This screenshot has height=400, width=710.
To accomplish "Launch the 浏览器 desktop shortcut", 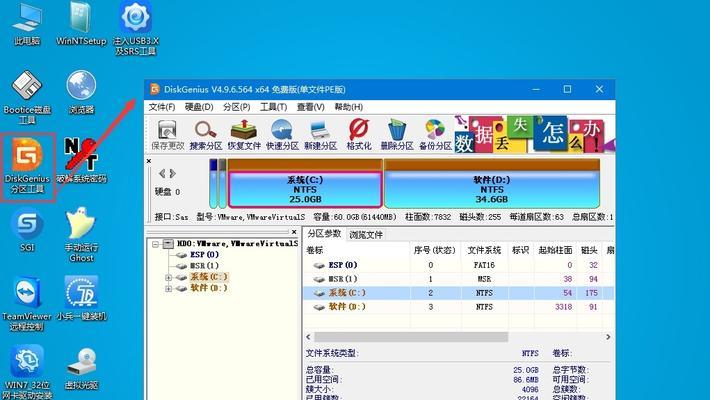I will point(82,92).
